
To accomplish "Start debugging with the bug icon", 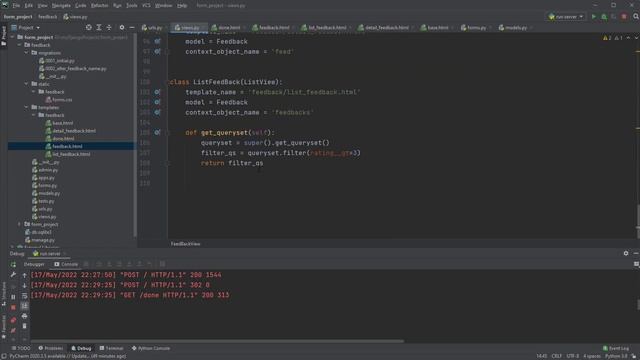I will point(604,17).
